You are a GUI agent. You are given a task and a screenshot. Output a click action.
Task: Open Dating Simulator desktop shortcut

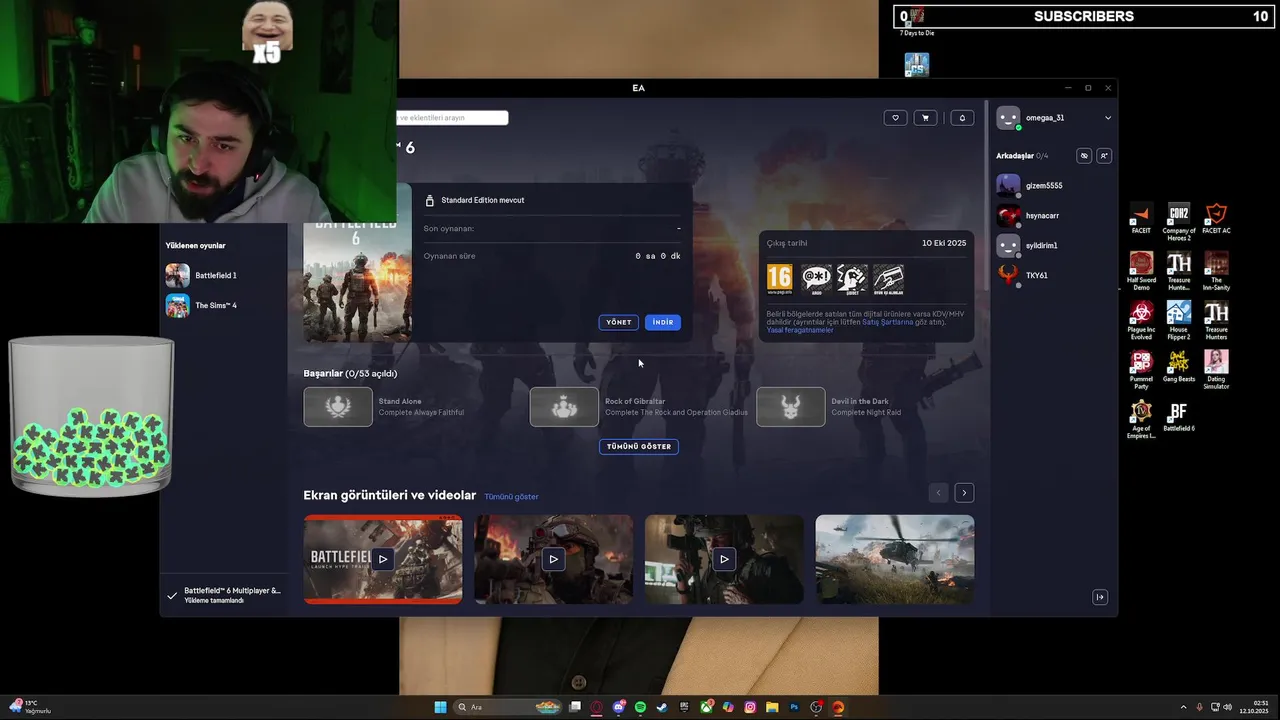pos(1216,369)
